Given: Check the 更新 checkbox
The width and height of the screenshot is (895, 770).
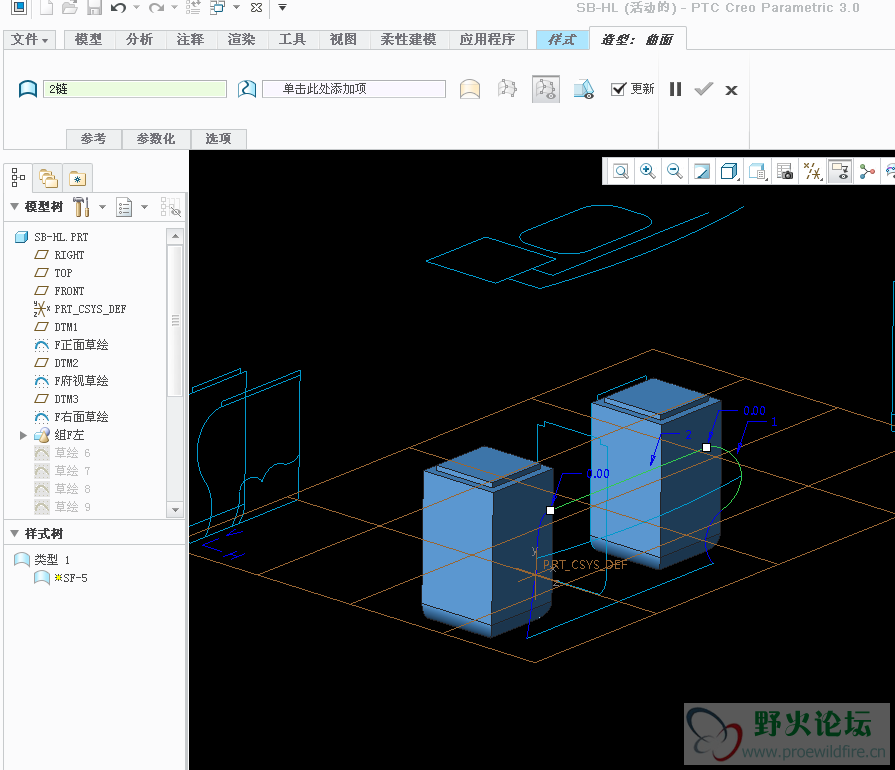Looking at the screenshot, I should pyautogui.click(x=618, y=89).
